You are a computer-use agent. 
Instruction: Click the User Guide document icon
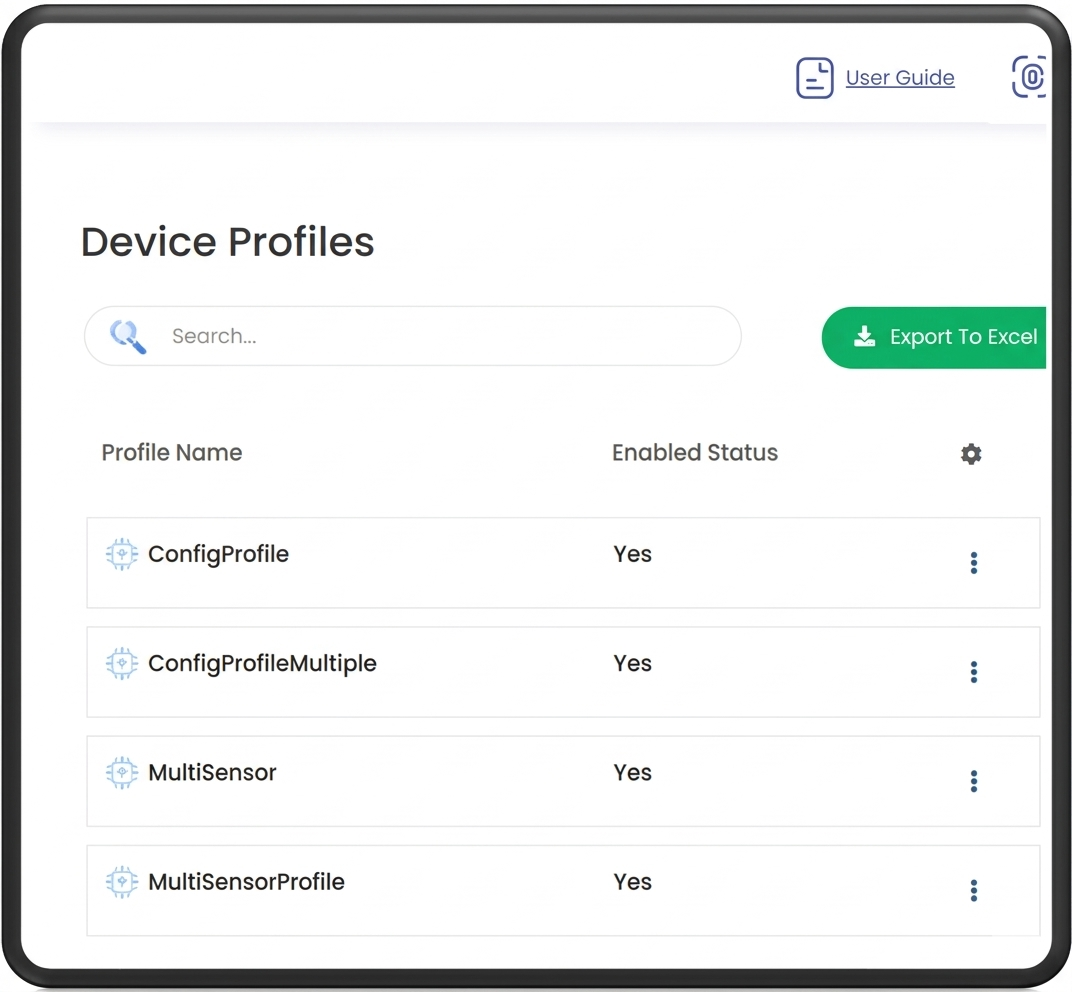tap(814, 78)
